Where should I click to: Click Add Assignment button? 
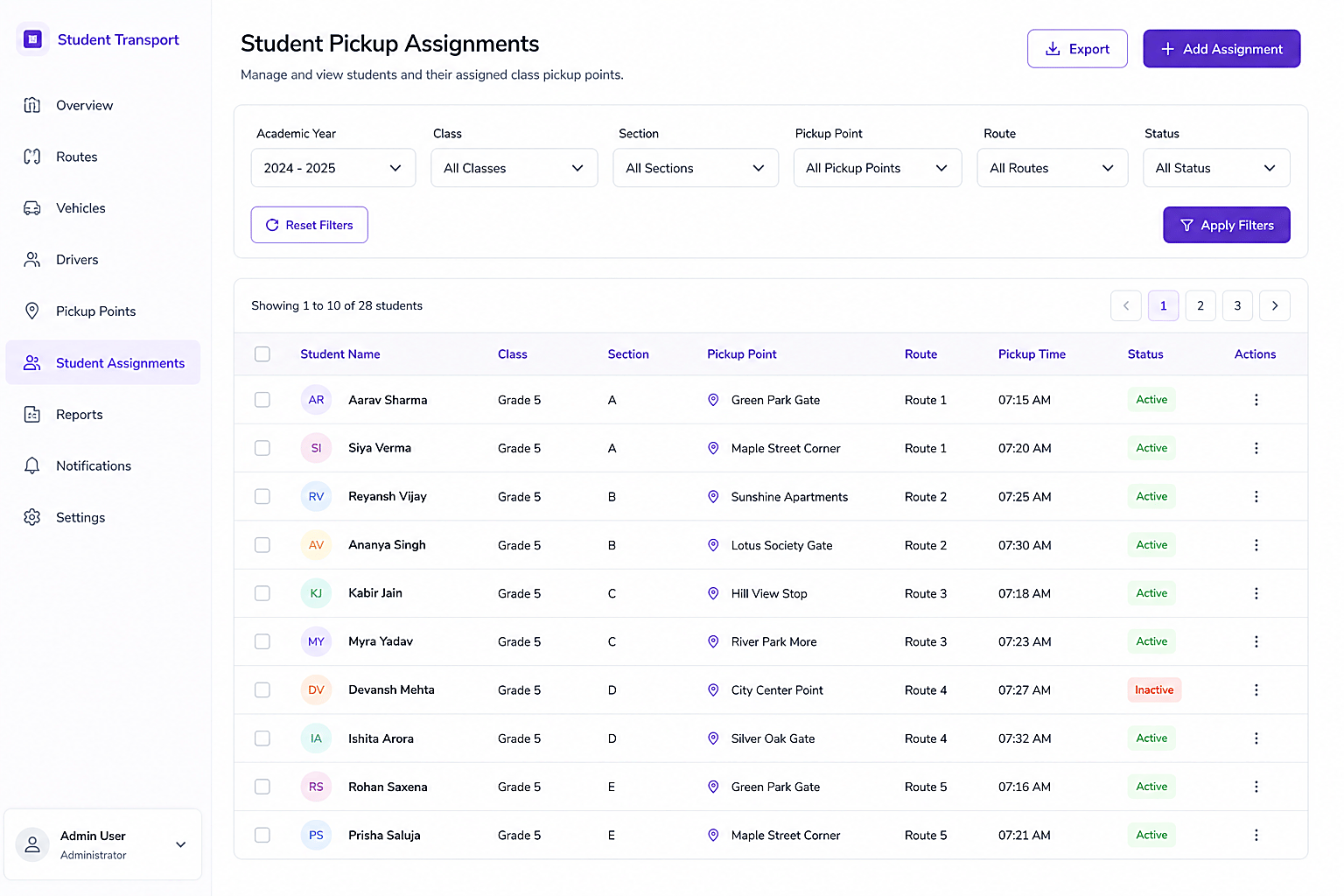[1221, 49]
